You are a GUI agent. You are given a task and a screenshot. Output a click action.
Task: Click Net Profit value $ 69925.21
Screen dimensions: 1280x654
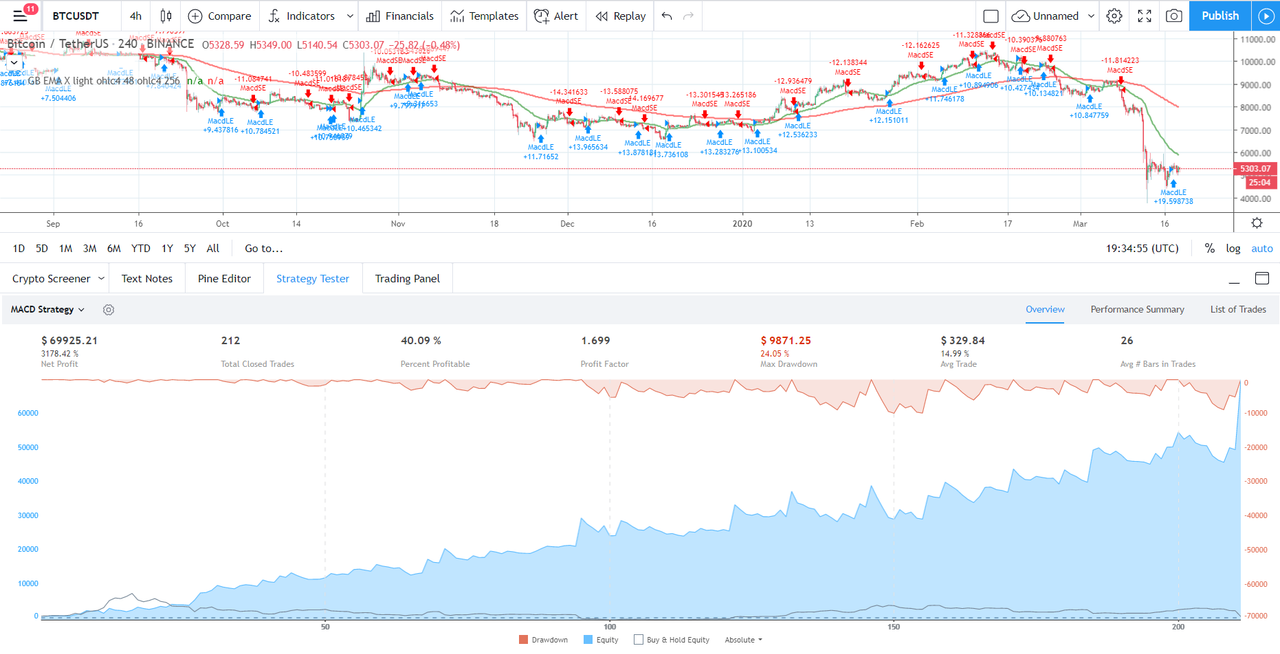tap(70, 341)
